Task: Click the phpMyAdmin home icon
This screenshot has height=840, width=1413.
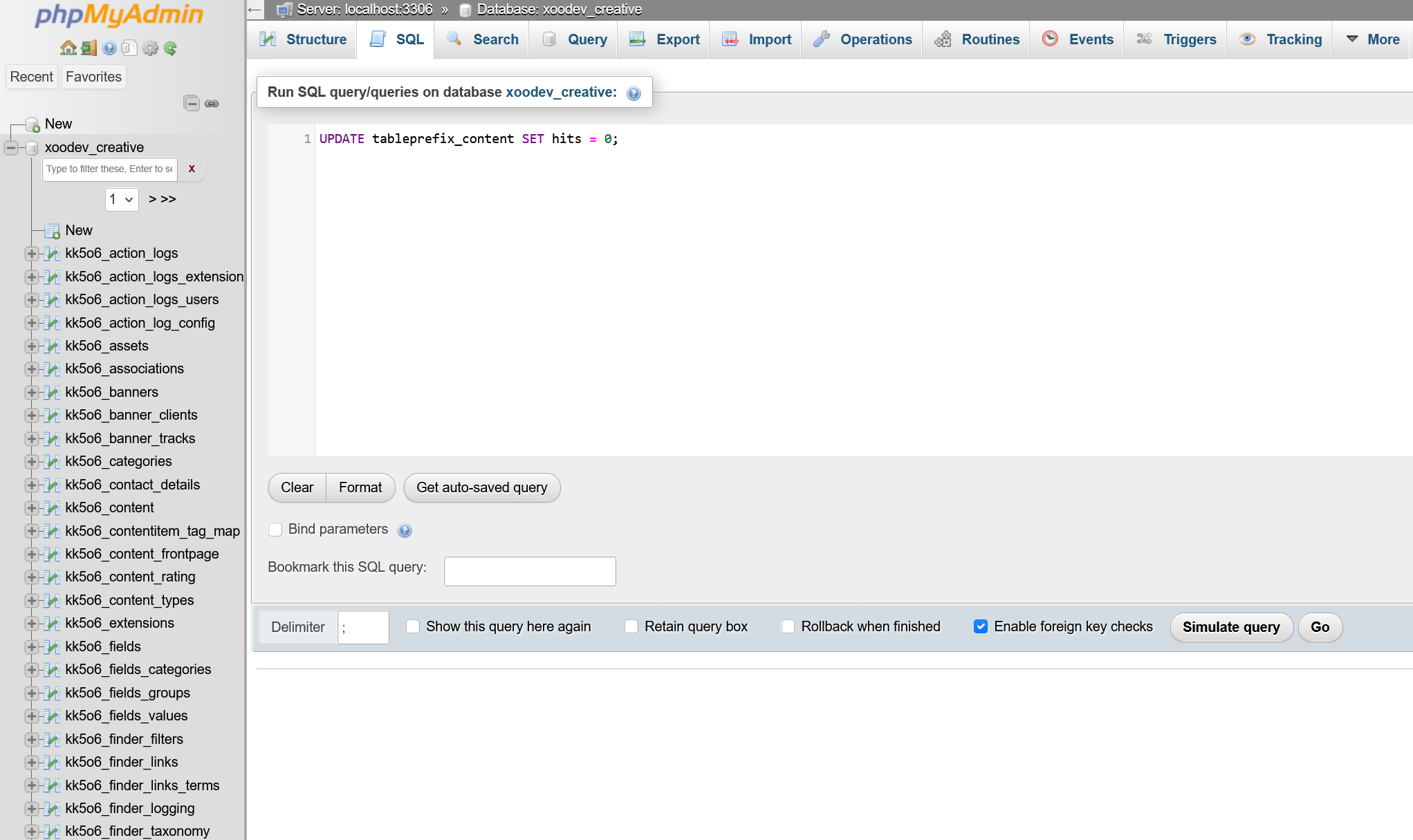Action: pyautogui.click(x=68, y=48)
